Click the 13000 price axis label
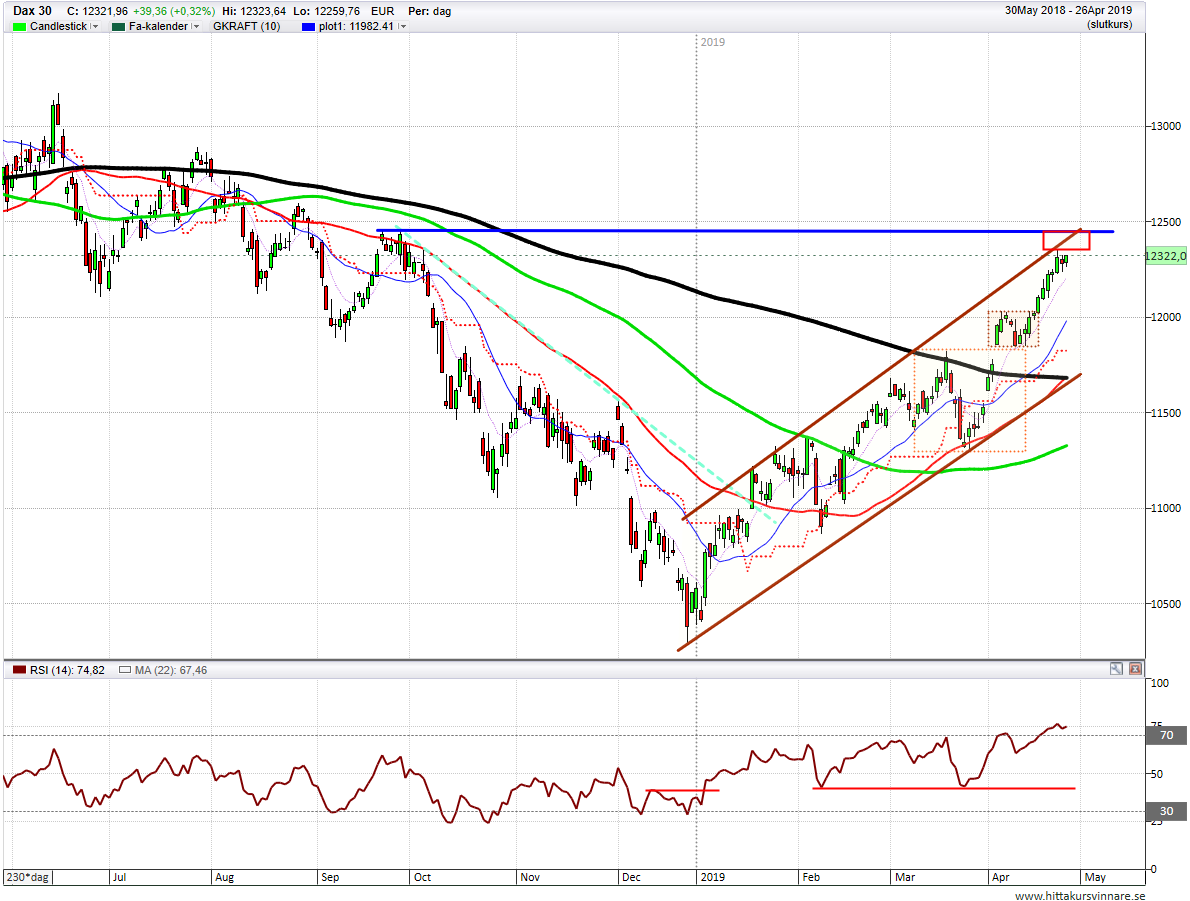The image size is (1190, 901). [x=1166, y=126]
